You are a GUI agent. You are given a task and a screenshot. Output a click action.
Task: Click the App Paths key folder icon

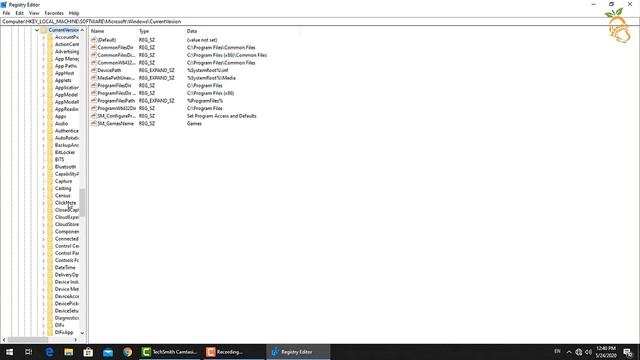point(50,66)
